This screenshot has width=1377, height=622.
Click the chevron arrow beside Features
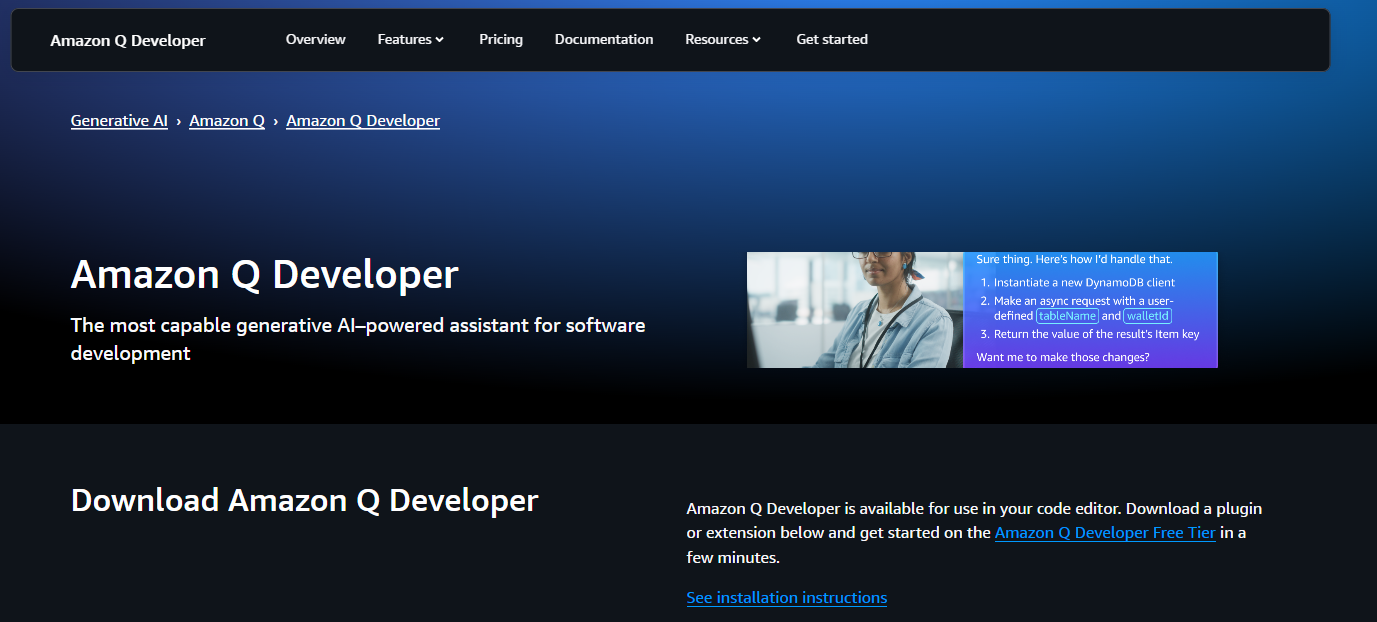point(440,40)
